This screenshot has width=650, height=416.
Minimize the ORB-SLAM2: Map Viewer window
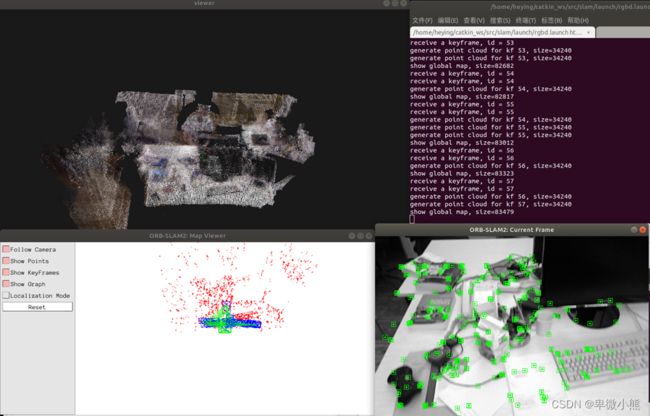tap(352, 236)
